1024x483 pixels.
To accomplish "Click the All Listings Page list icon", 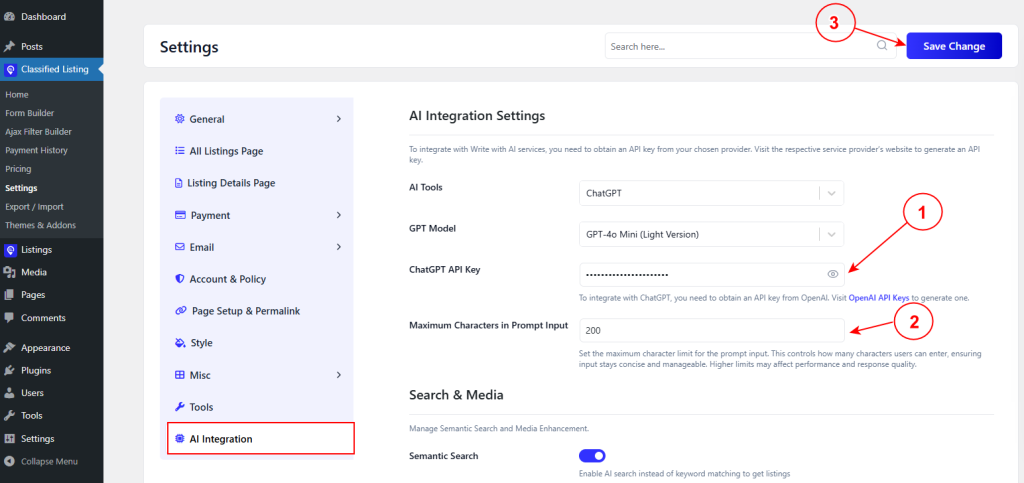I will point(180,151).
